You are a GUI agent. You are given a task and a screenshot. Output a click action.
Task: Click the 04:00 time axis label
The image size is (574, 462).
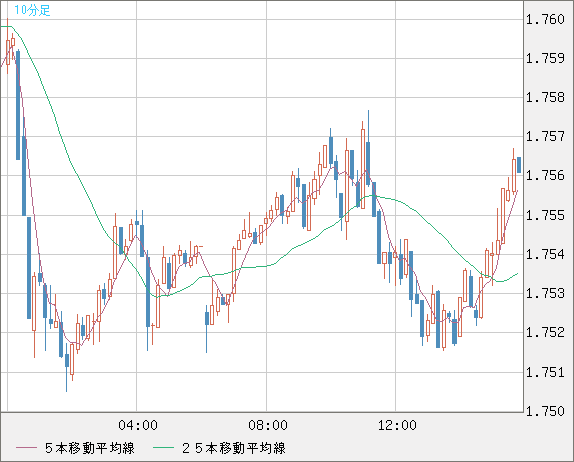click(138, 425)
